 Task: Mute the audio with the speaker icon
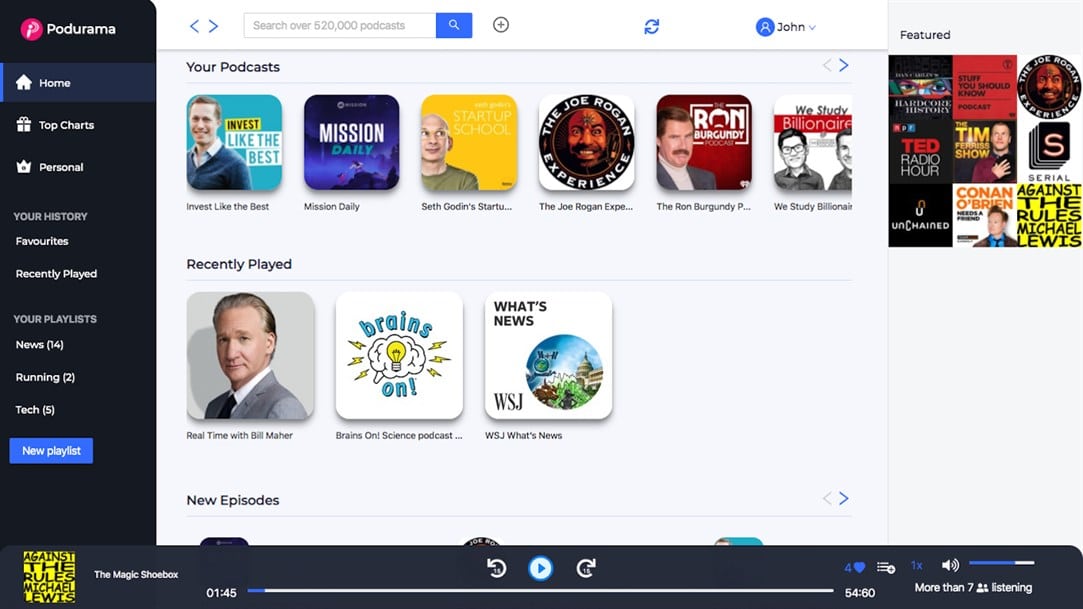coord(949,564)
